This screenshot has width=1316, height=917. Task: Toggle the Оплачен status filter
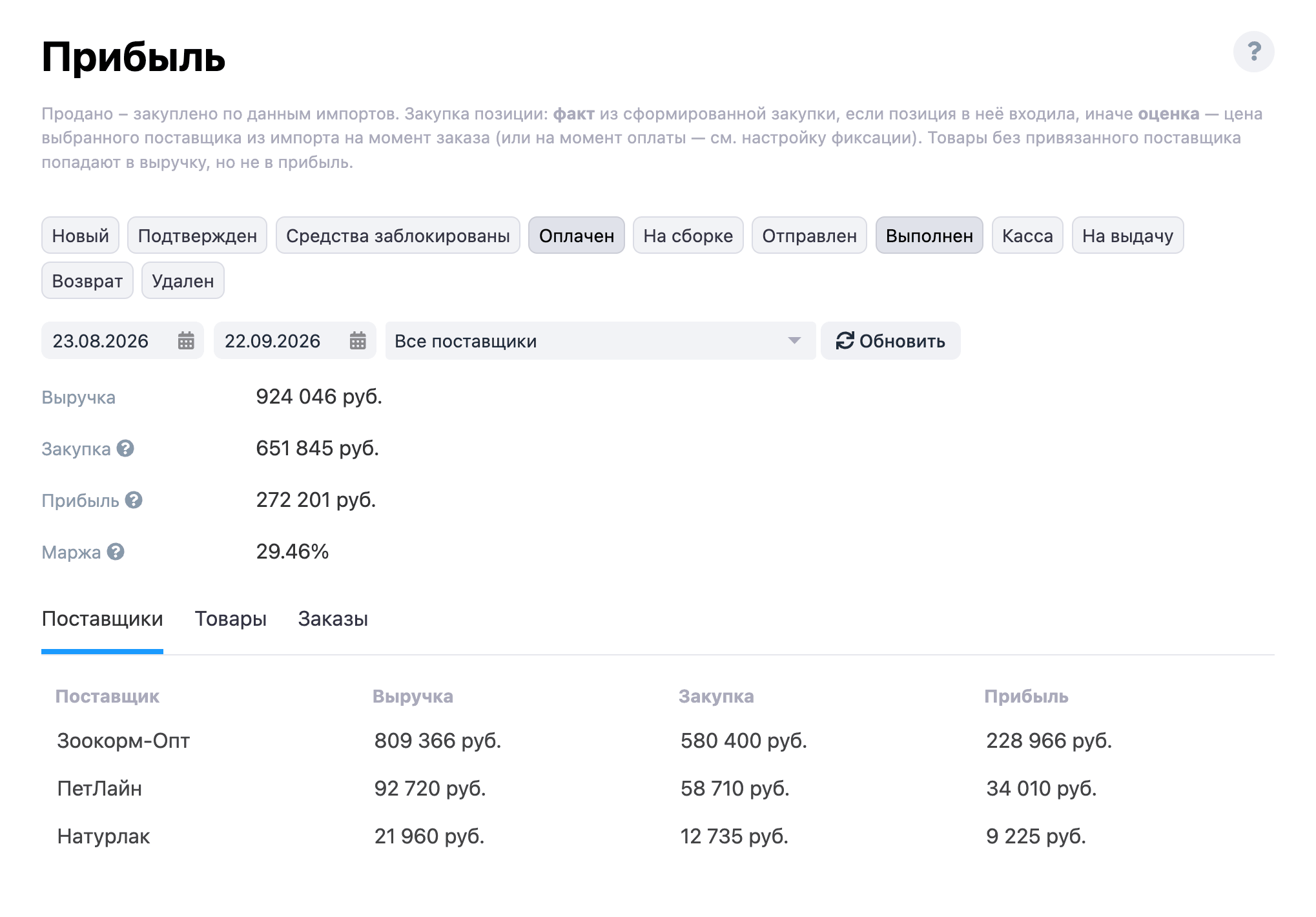[576, 236]
